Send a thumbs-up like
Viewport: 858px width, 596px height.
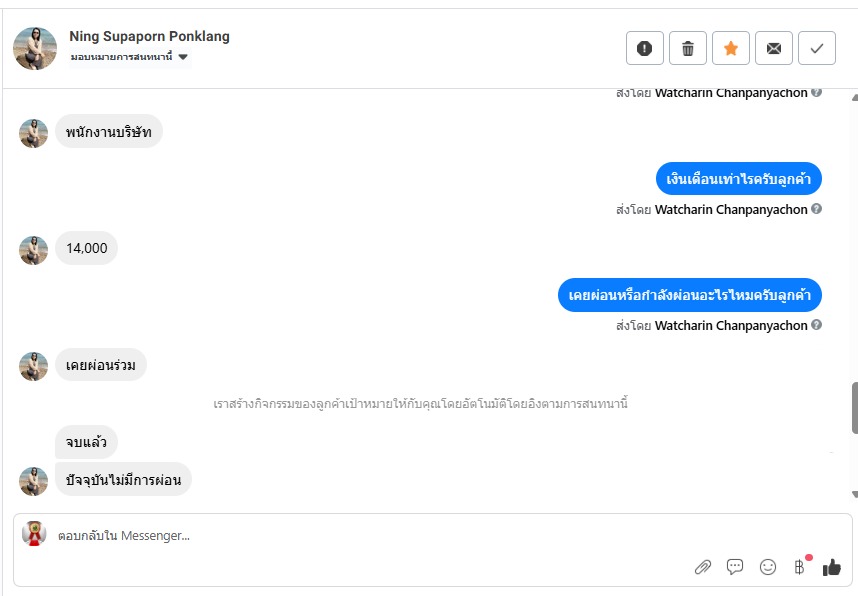[x=831, y=567]
